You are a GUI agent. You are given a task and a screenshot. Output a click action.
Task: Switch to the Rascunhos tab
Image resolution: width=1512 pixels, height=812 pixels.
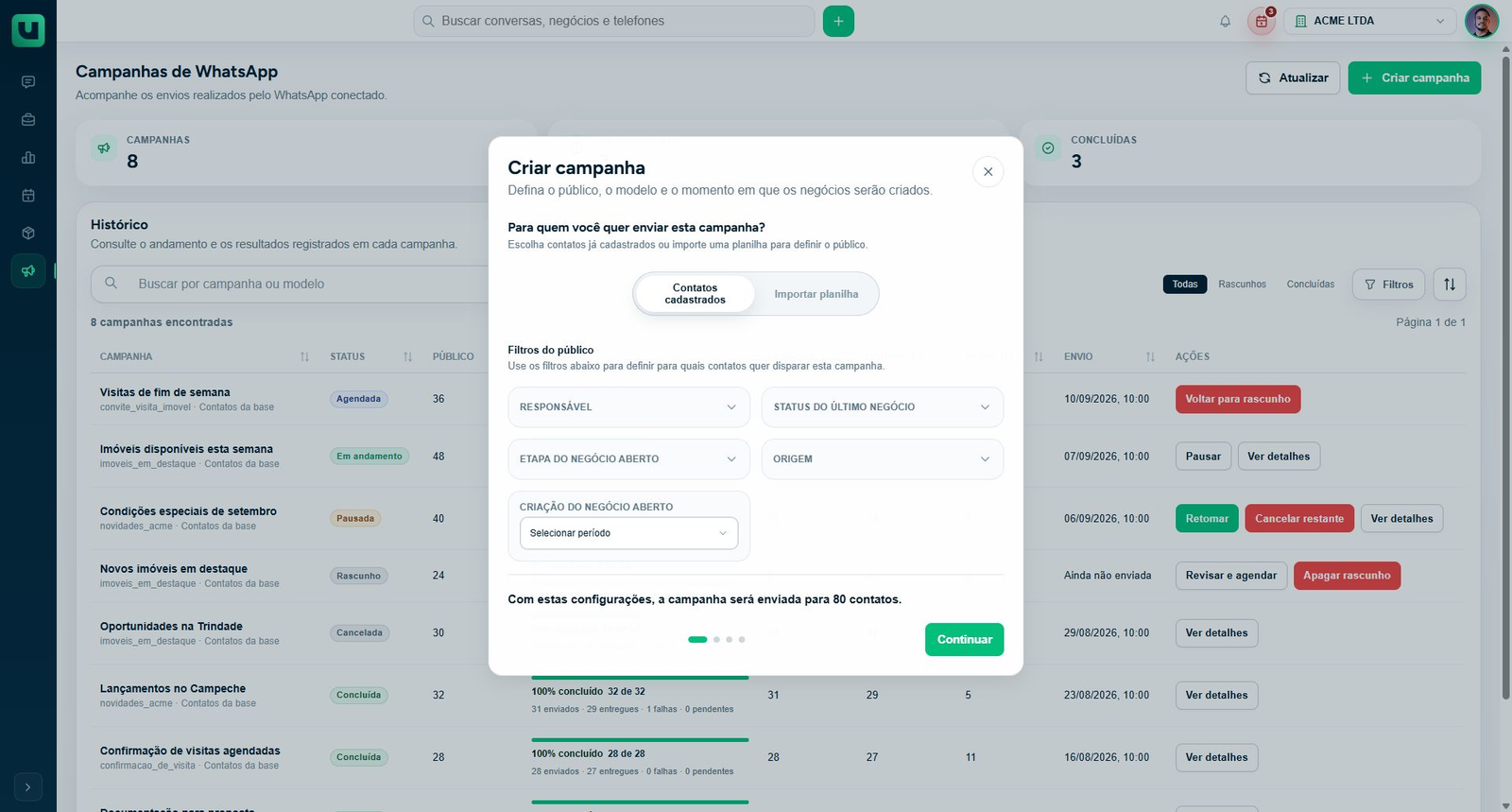pos(1242,285)
